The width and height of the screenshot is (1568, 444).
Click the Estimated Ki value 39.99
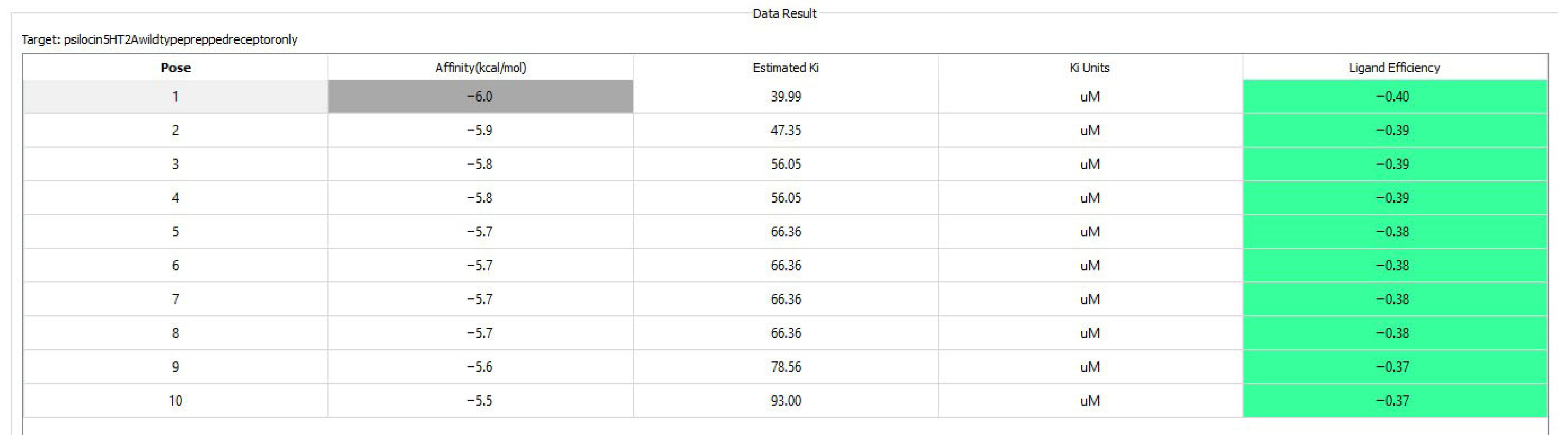pyautogui.click(x=786, y=97)
